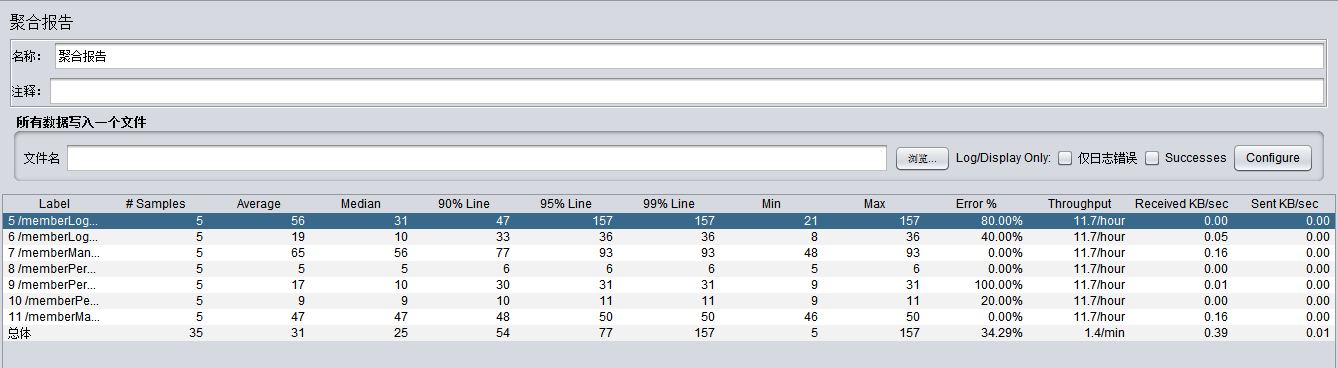Screen dimensions: 1338x368
Task: Sort by the Max column header
Action: 874,204
